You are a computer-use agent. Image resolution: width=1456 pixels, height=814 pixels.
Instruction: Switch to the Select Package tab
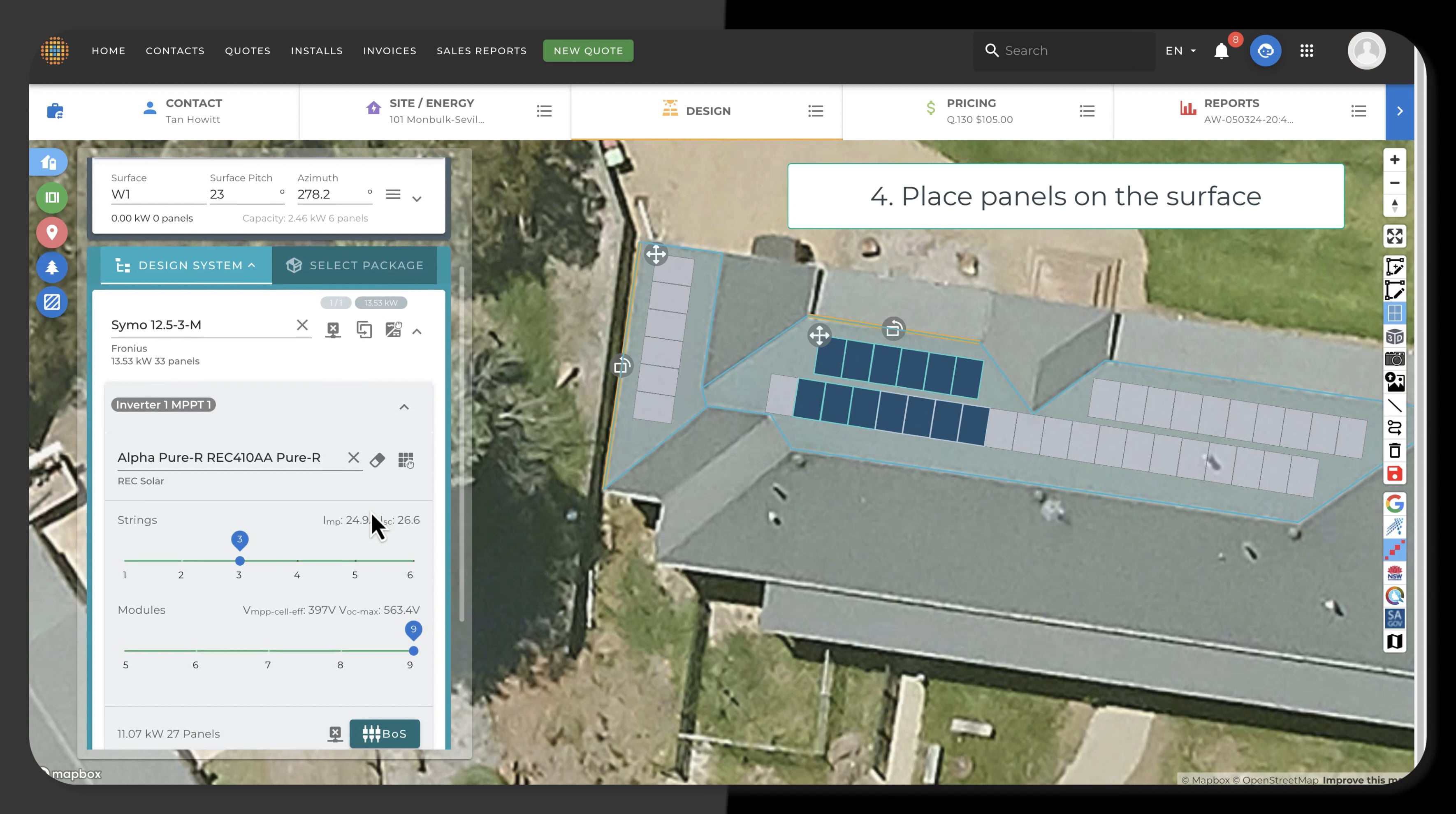[x=355, y=266]
